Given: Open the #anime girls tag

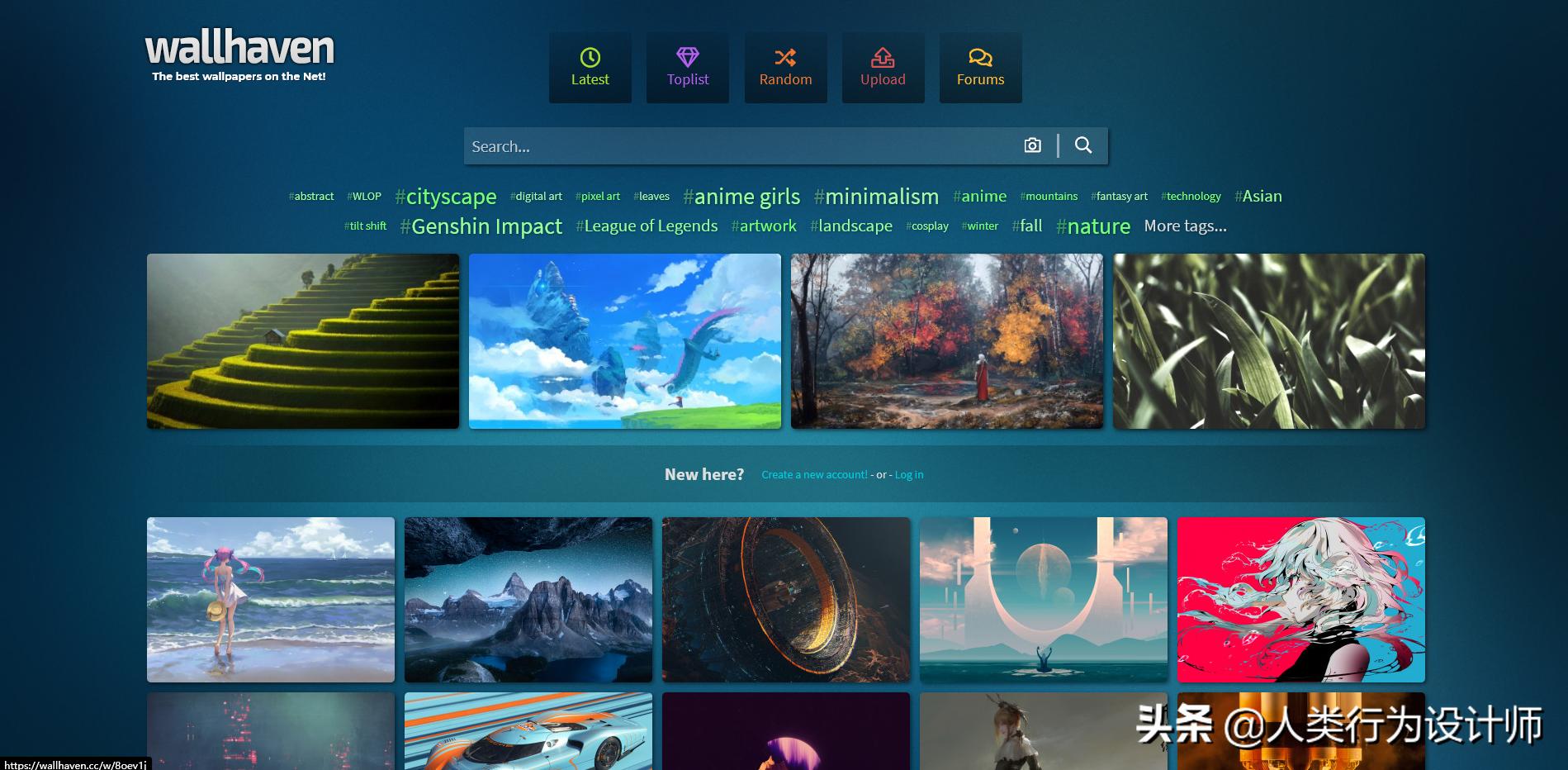Looking at the screenshot, I should 741,197.
